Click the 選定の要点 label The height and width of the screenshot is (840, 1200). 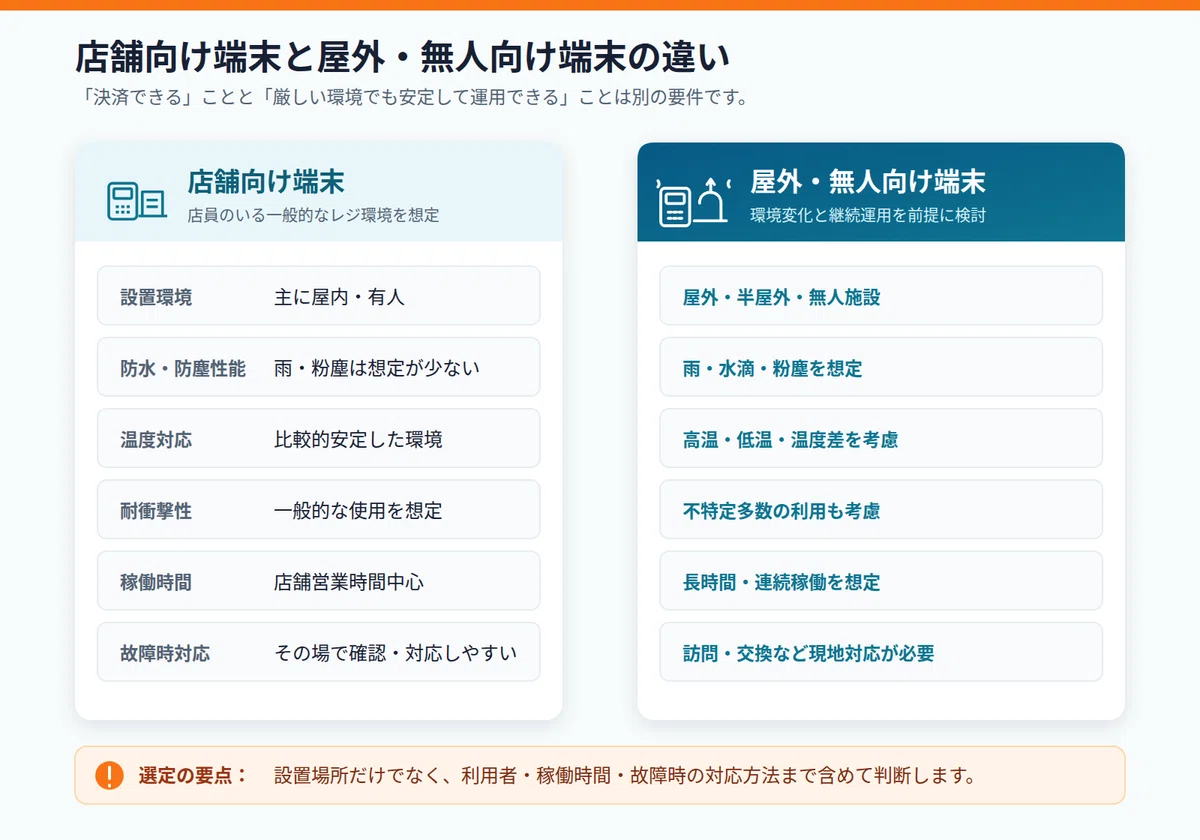pos(193,775)
